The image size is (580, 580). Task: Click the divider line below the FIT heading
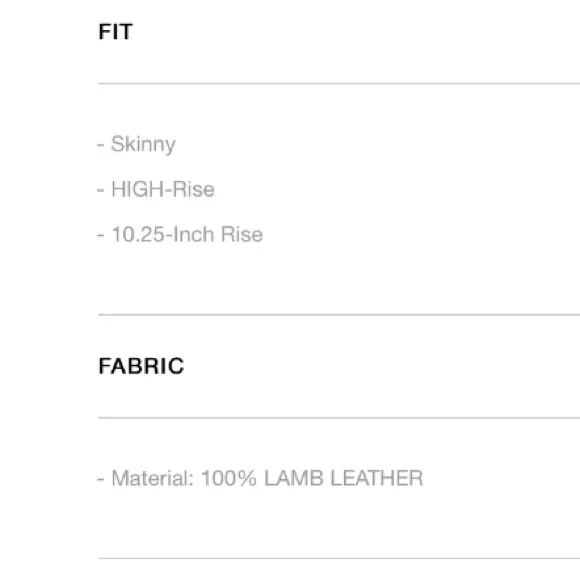(339, 84)
